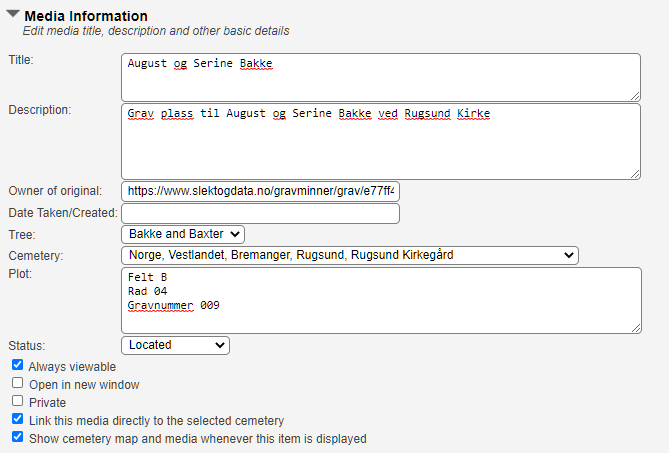
Task: Click the Date Taken/Created input box
Action: pyautogui.click(x=260, y=213)
